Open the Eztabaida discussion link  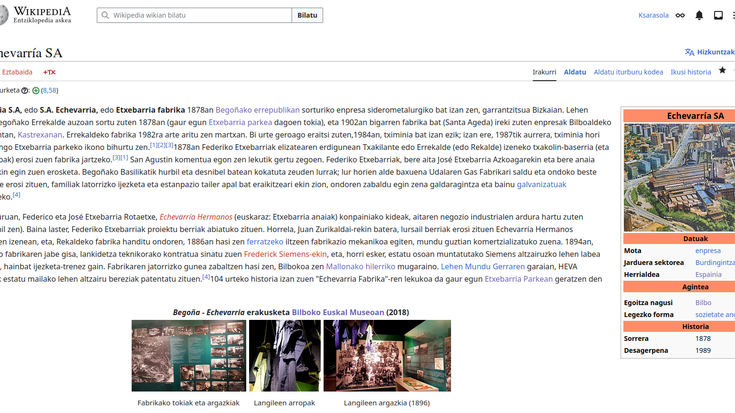pyautogui.click(x=17, y=72)
